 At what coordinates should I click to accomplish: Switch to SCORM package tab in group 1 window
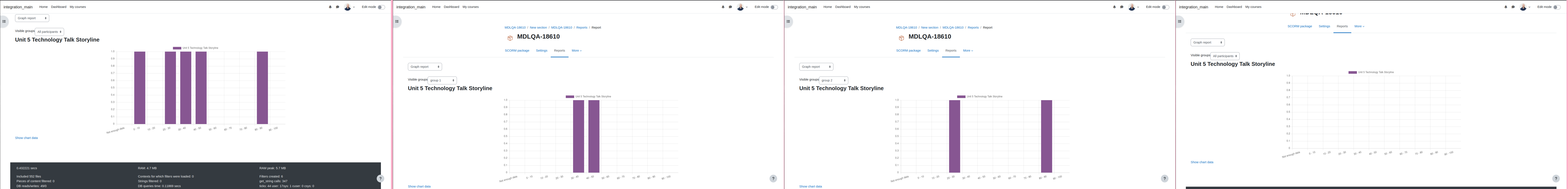[517, 50]
